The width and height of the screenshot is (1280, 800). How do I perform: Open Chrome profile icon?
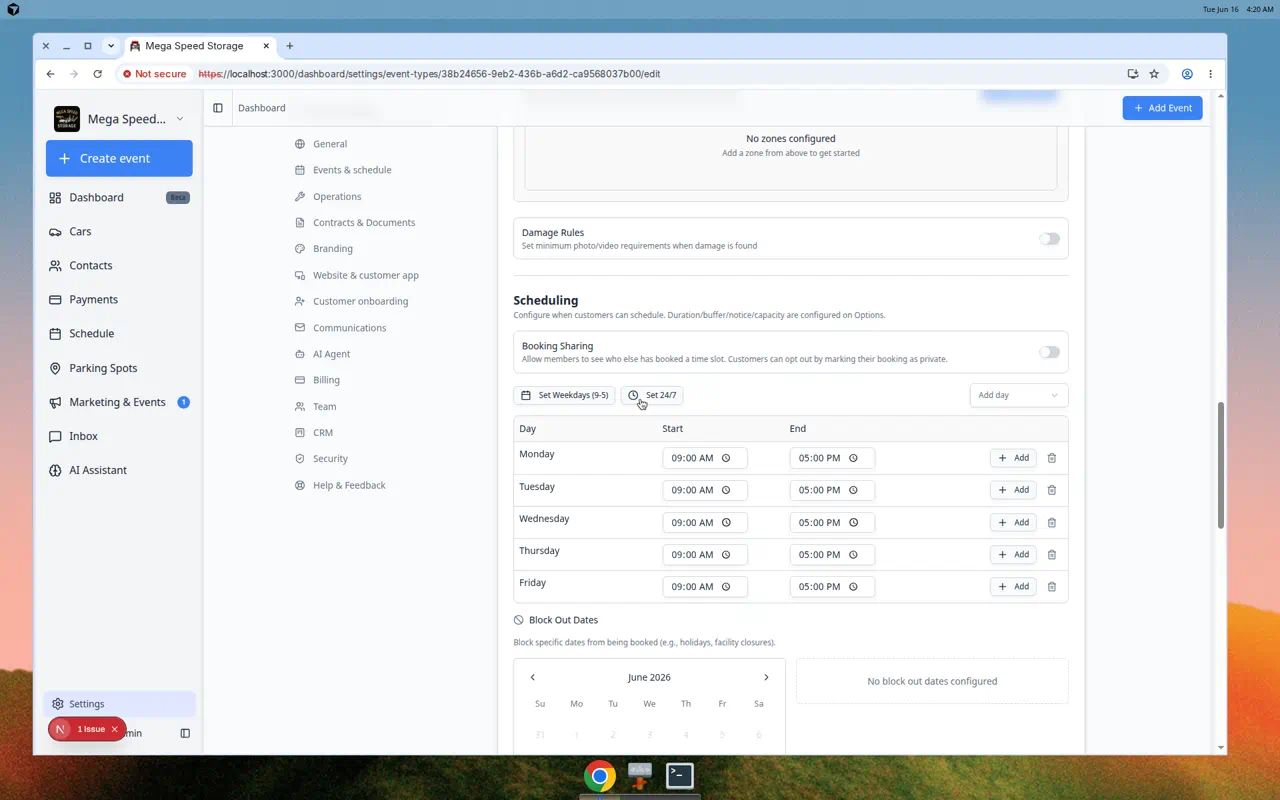coord(1187,74)
